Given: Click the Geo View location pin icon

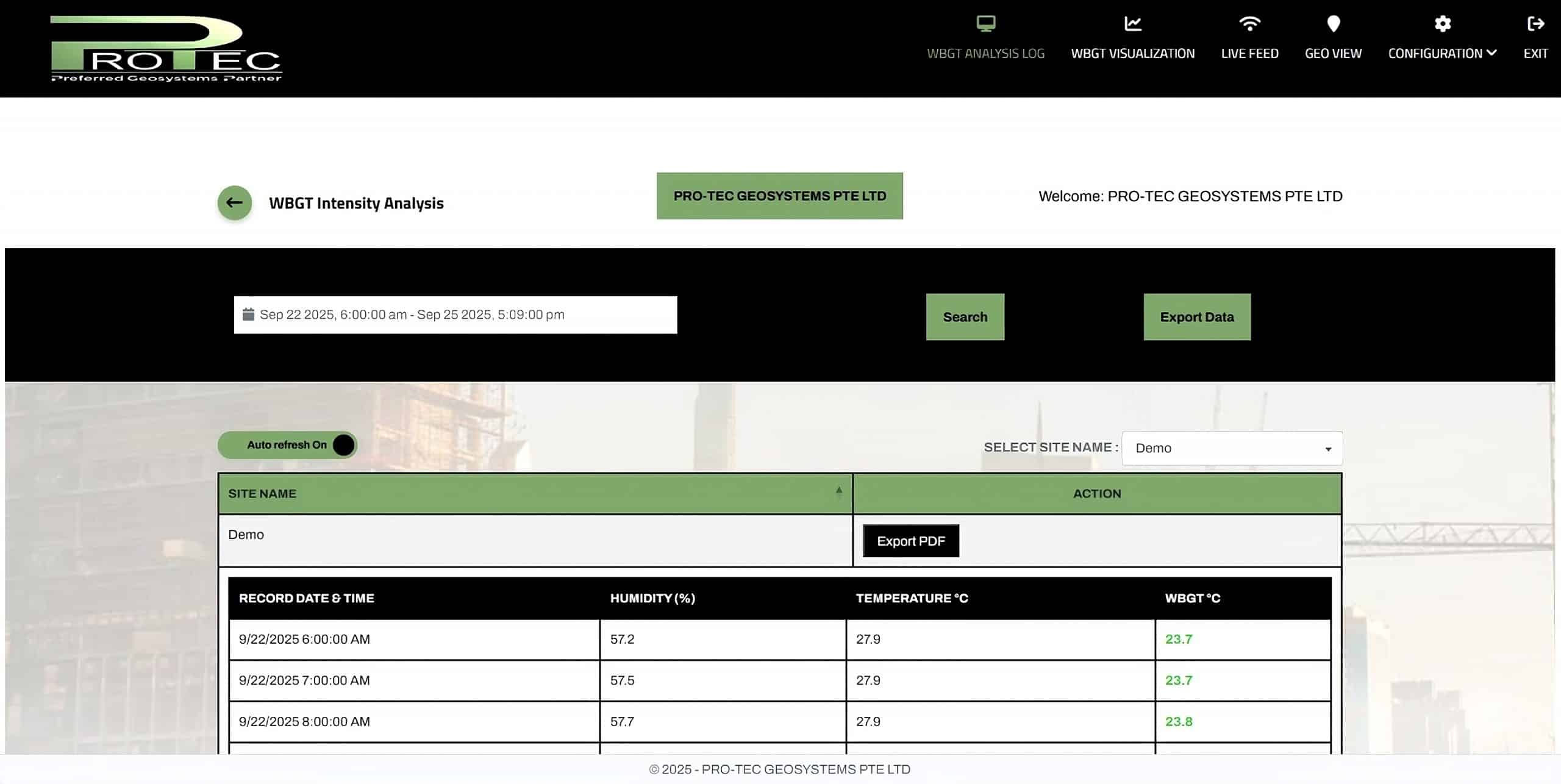Looking at the screenshot, I should [x=1333, y=24].
